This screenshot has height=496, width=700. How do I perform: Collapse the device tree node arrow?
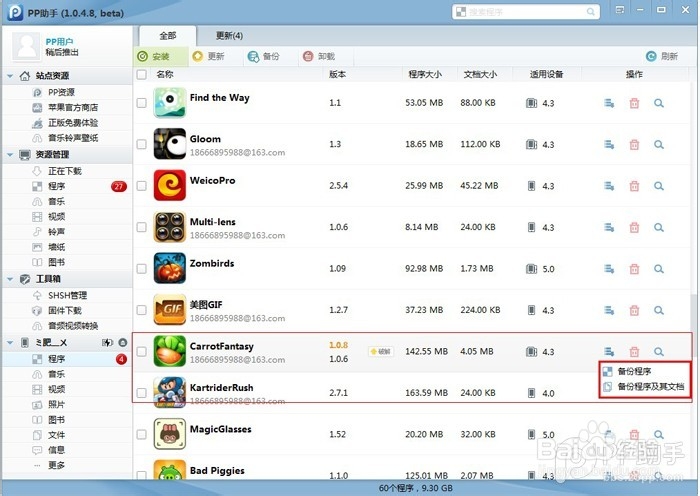(10, 343)
